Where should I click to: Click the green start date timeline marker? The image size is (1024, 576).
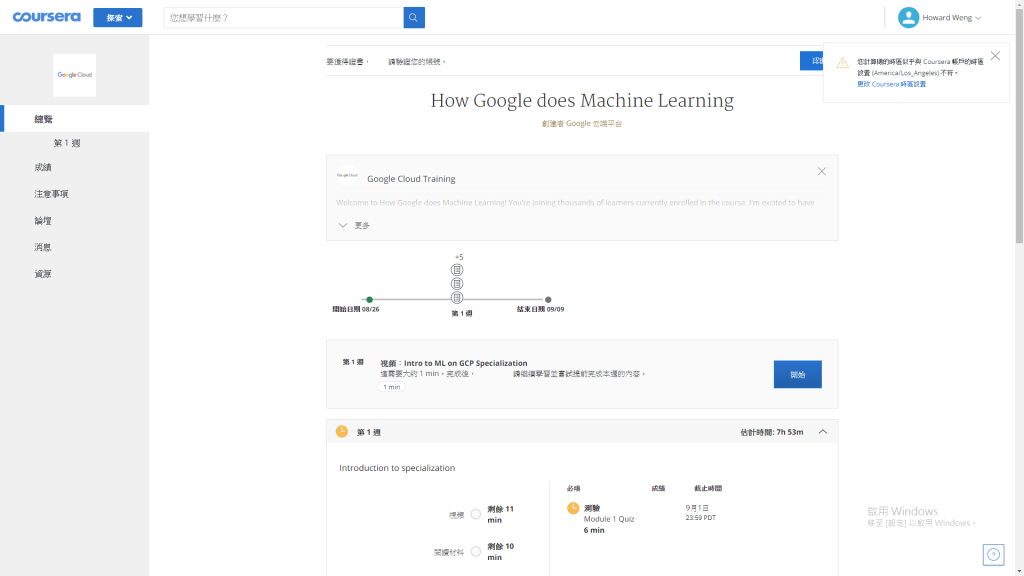click(x=370, y=300)
